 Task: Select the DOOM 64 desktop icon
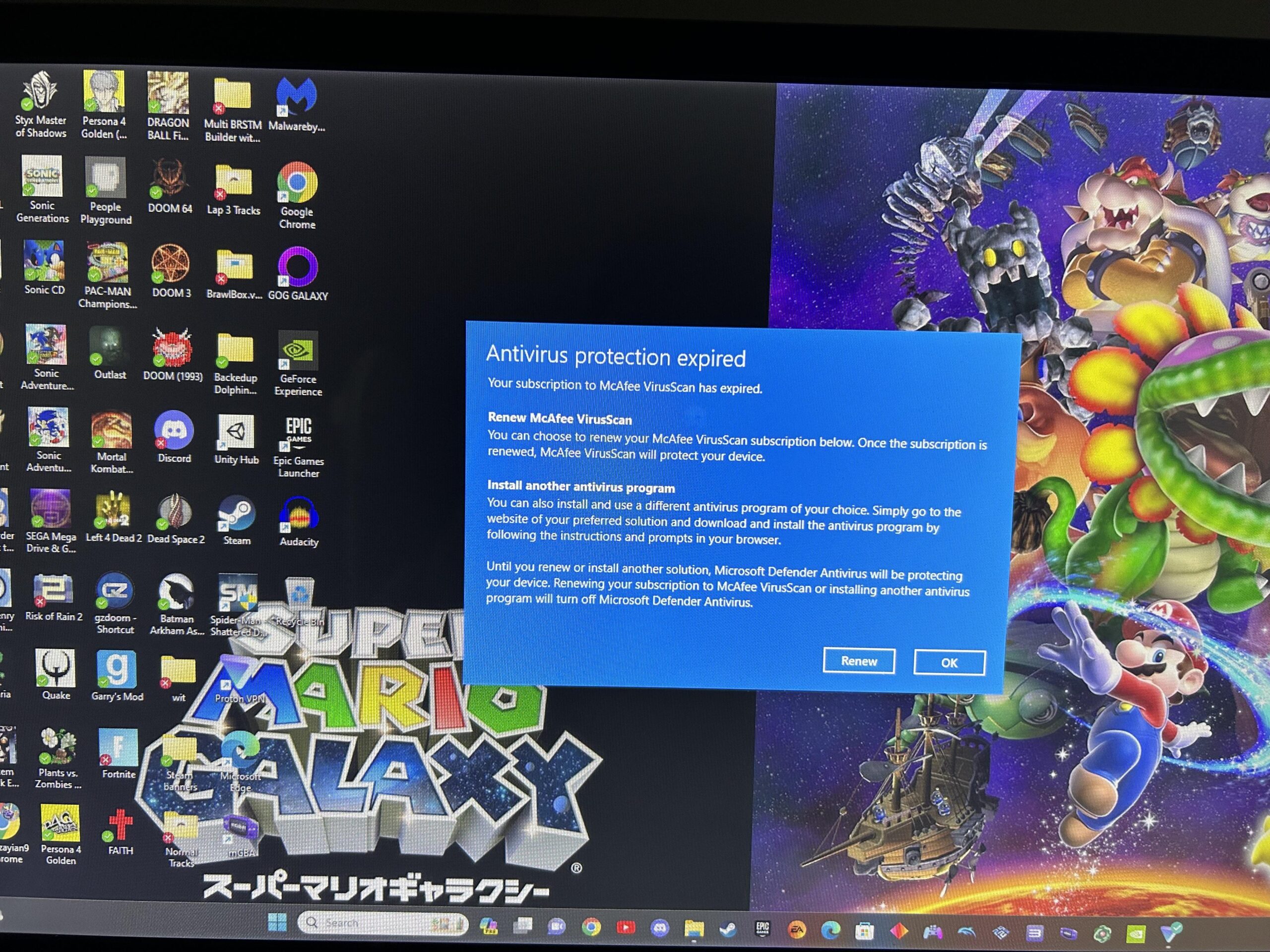coord(170,186)
